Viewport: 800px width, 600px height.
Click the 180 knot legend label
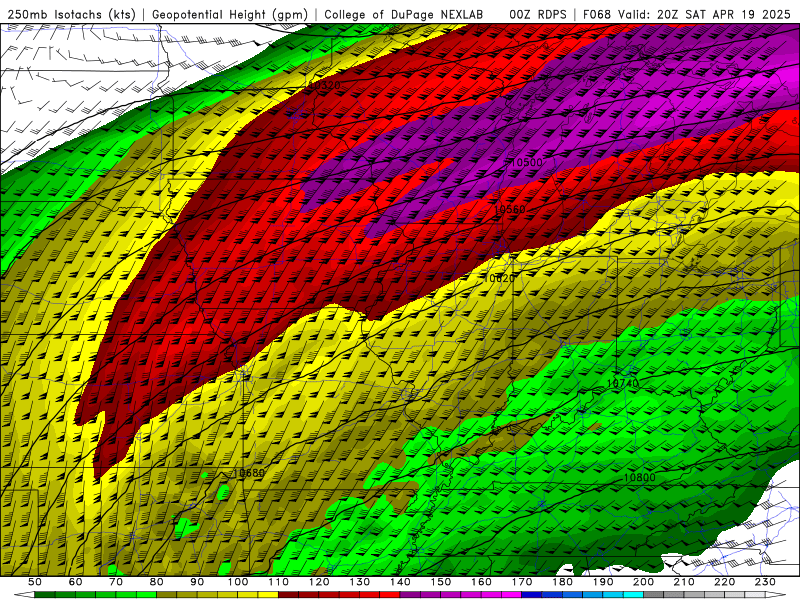click(x=562, y=582)
